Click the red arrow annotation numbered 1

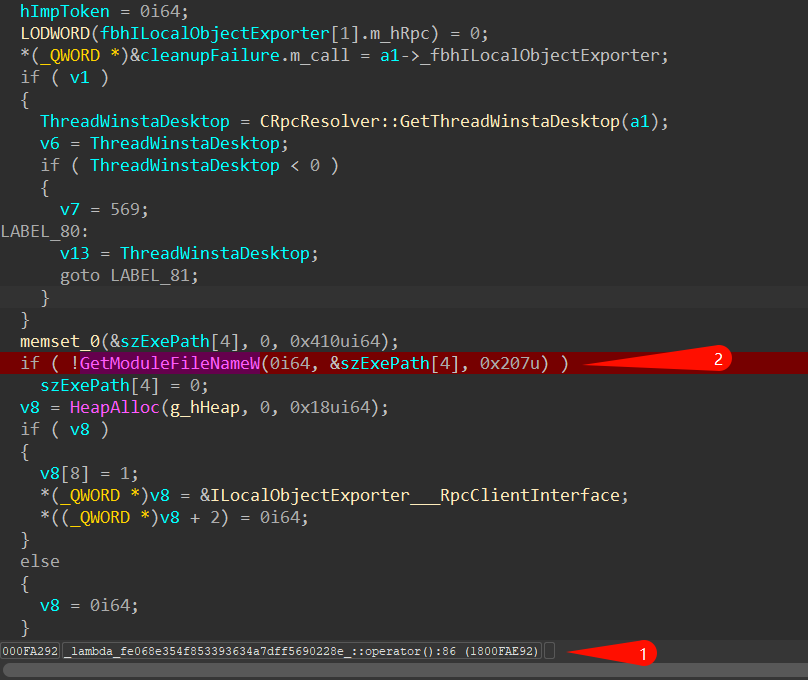[x=610, y=652]
